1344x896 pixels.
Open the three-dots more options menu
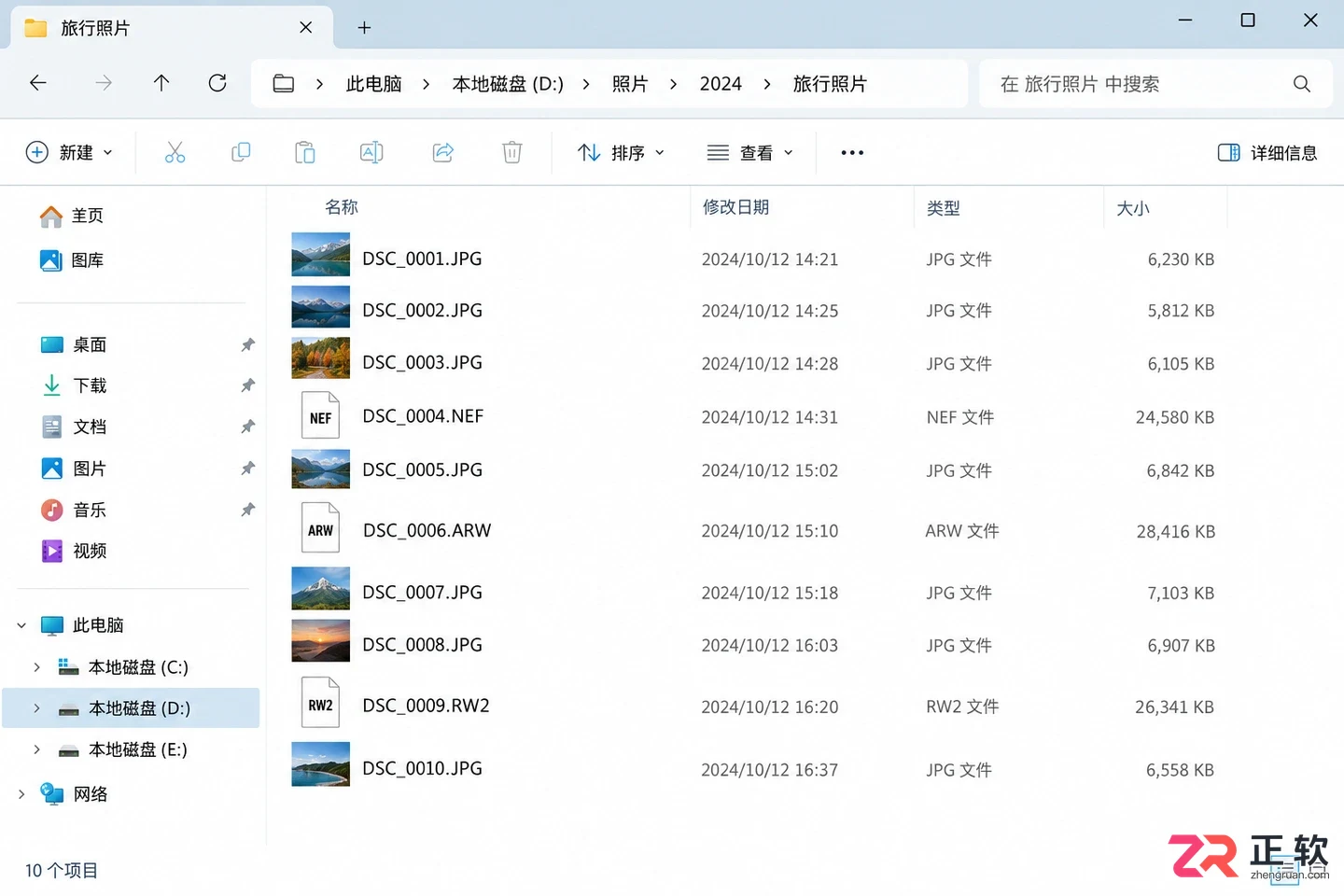pos(852,152)
